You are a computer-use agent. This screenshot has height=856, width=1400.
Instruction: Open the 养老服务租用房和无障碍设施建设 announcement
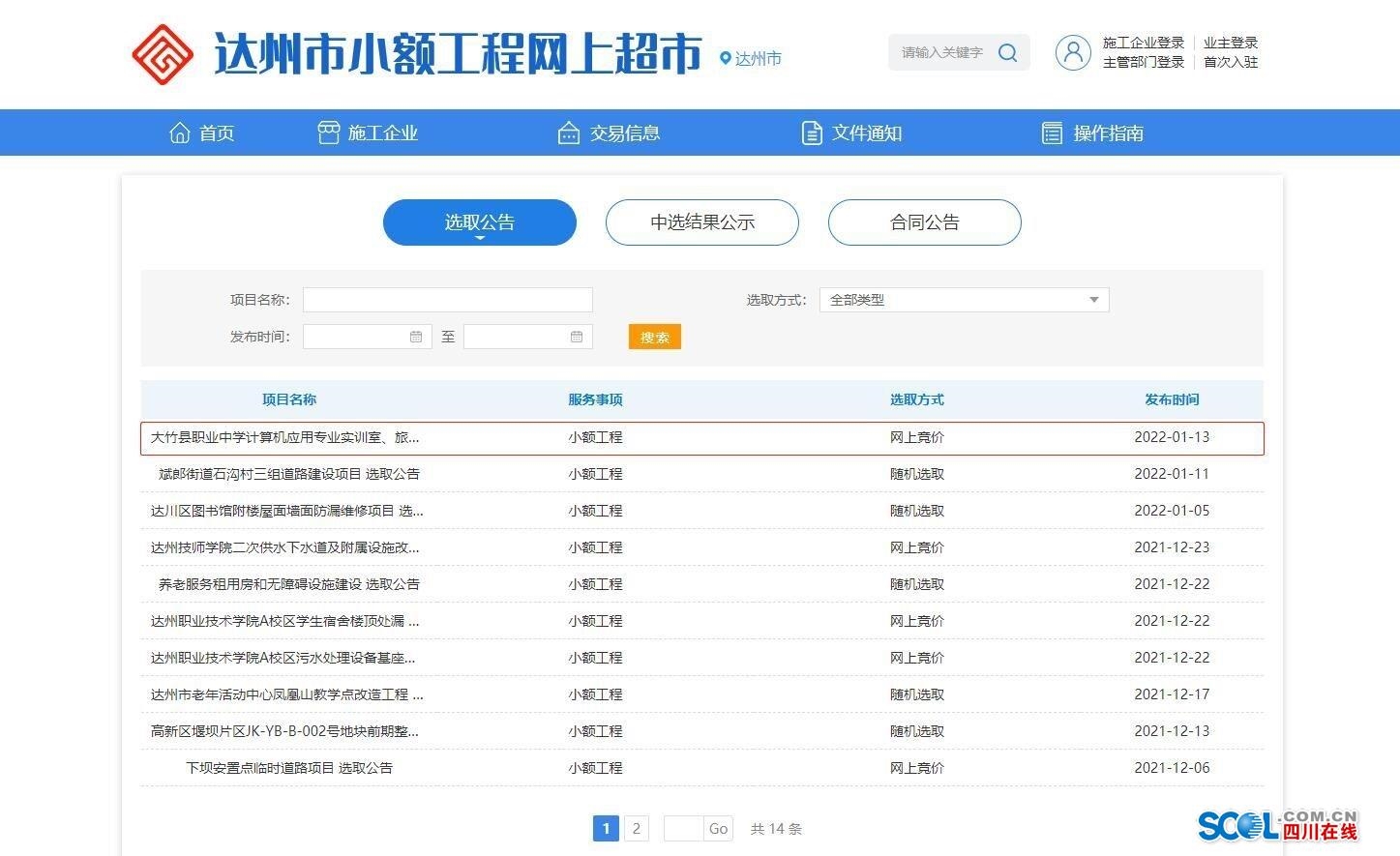pos(289,584)
